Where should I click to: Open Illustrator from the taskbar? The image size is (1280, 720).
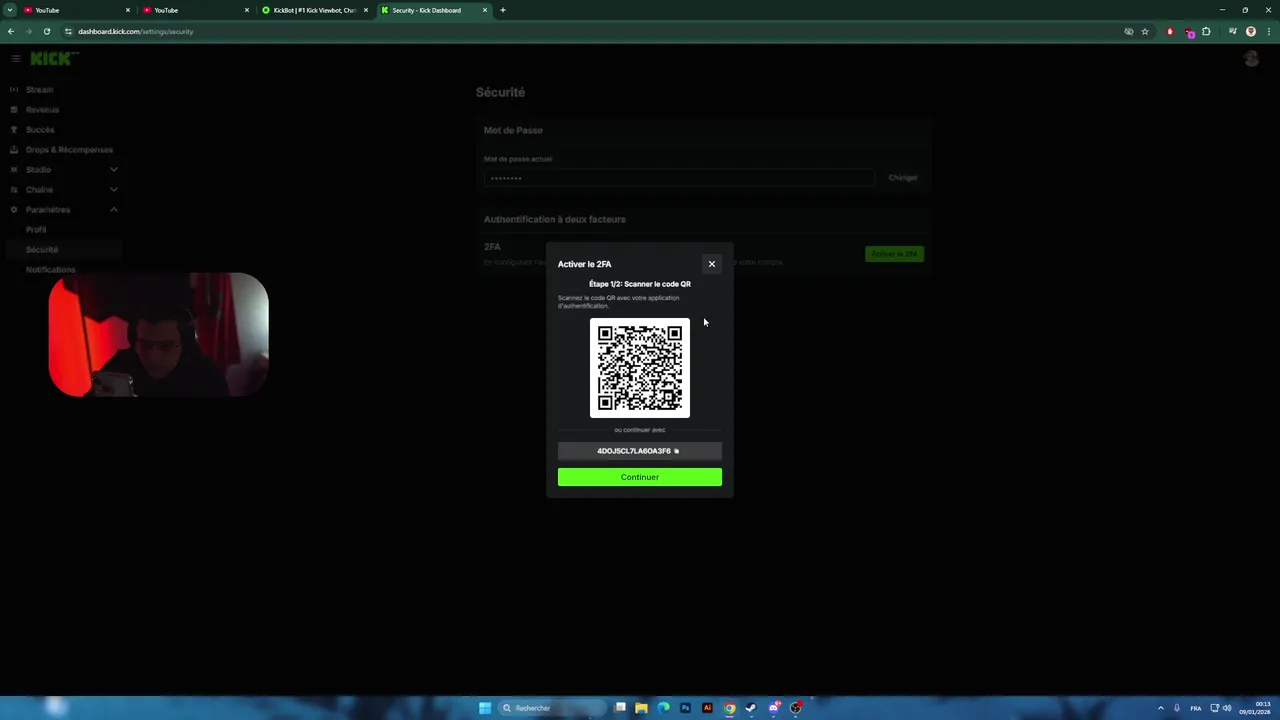click(x=707, y=708)
